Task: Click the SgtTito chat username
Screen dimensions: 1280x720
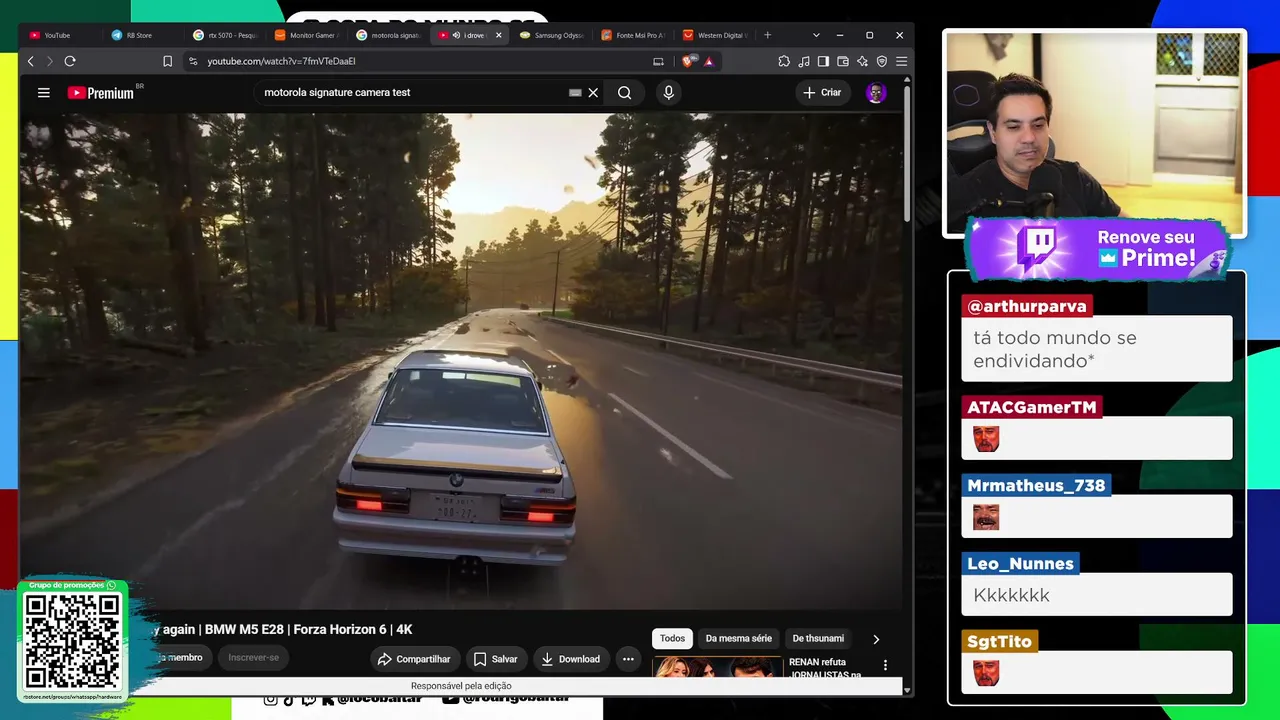Action: (999, 641)
